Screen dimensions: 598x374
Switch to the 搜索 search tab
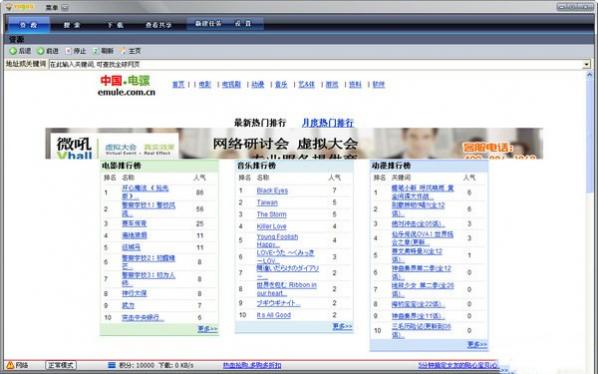pos(72,25)
